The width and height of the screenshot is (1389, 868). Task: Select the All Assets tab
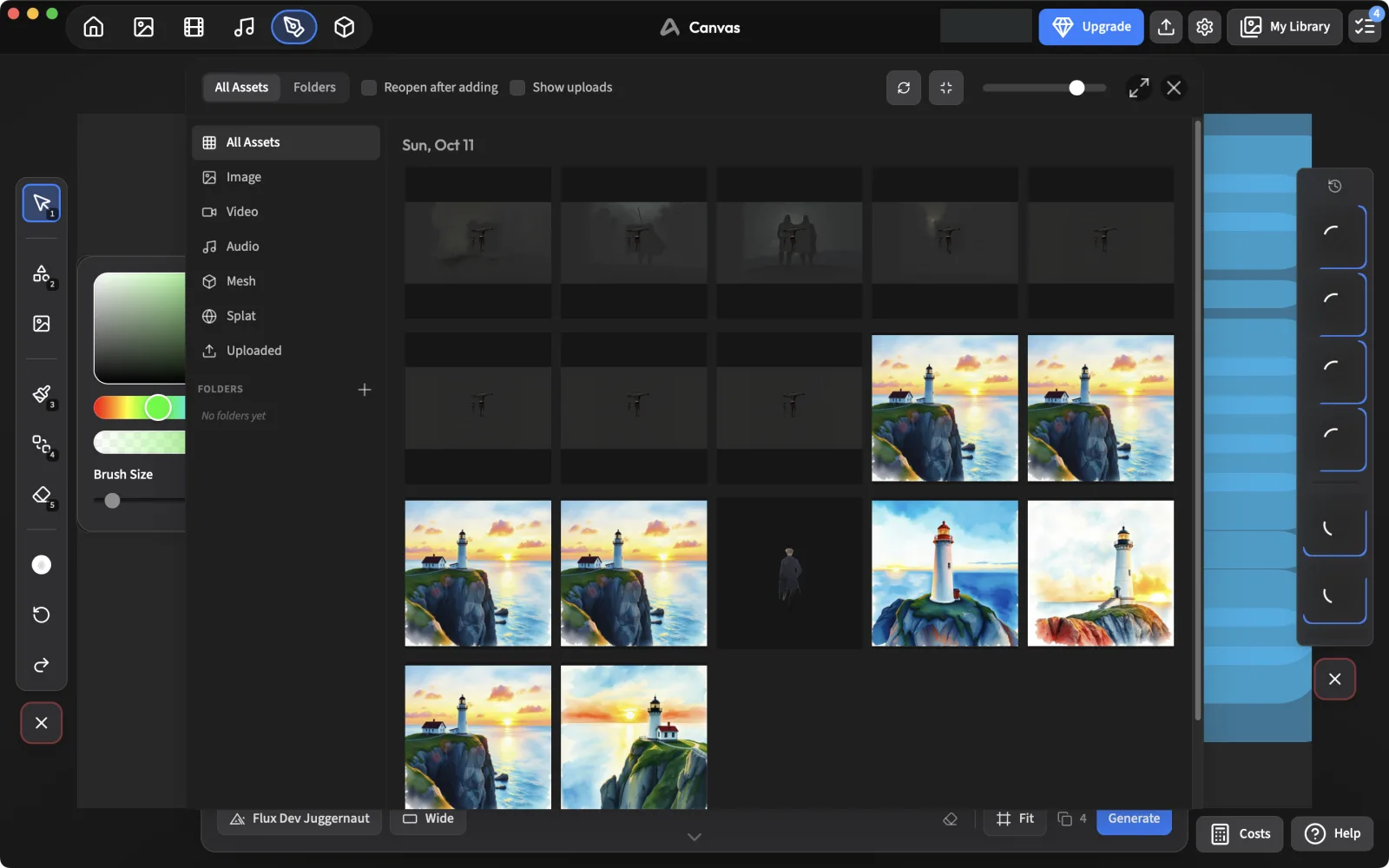pos(241,88)
